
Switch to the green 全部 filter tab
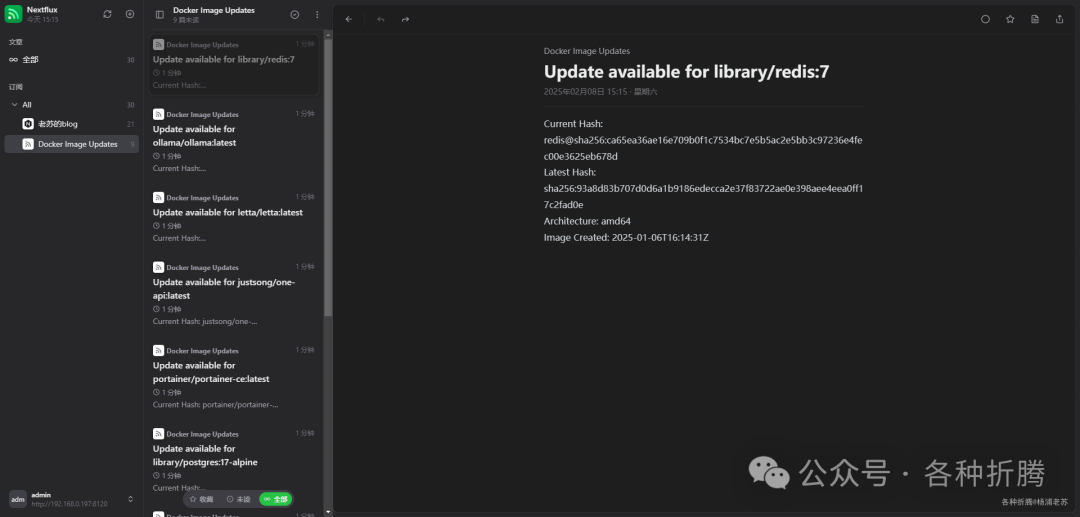click(275, 499)
